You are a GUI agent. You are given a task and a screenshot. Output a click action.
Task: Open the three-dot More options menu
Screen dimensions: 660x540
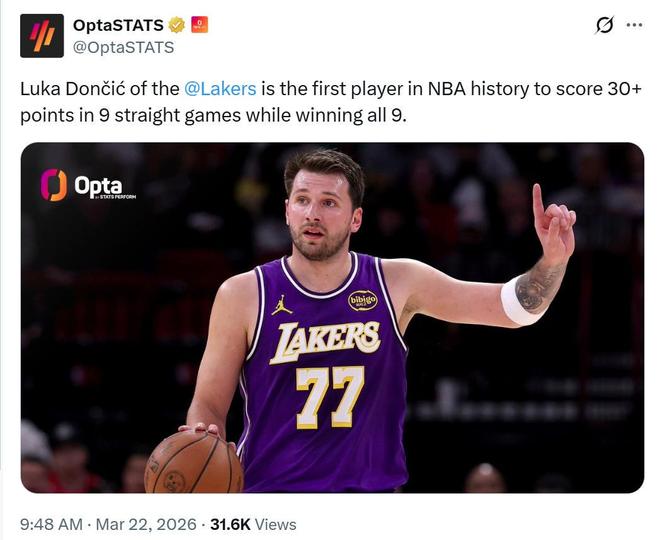point(634,25)
